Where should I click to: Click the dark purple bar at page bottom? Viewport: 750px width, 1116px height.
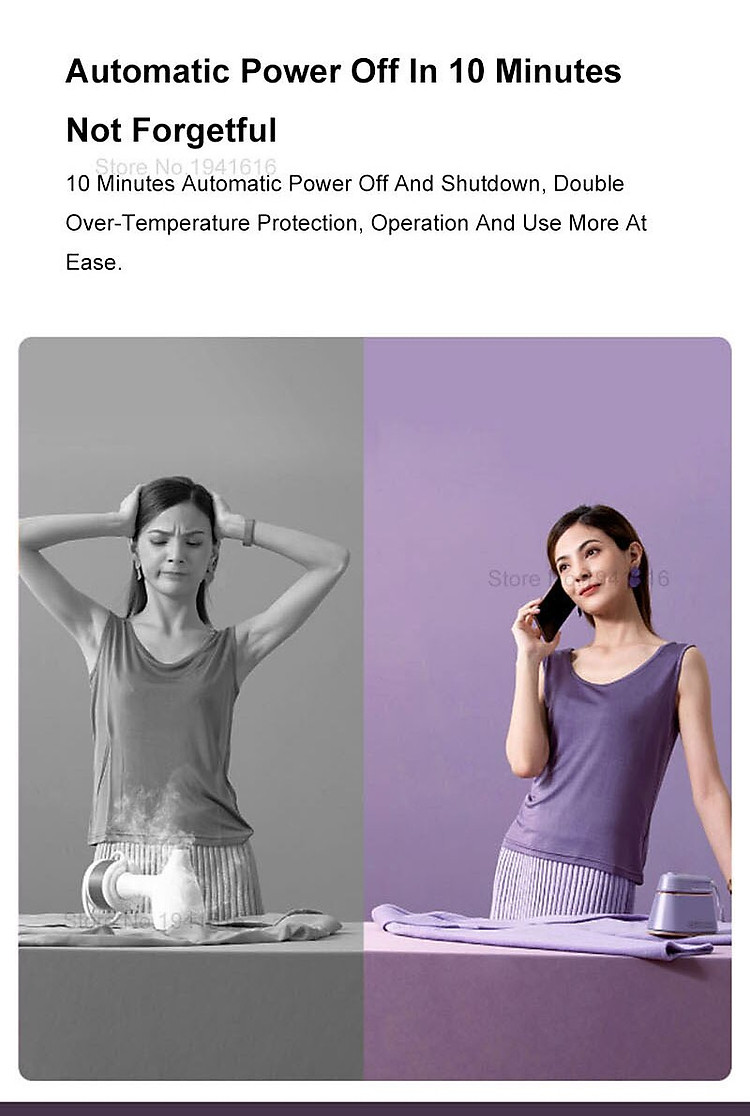[x=375, y=1110]
